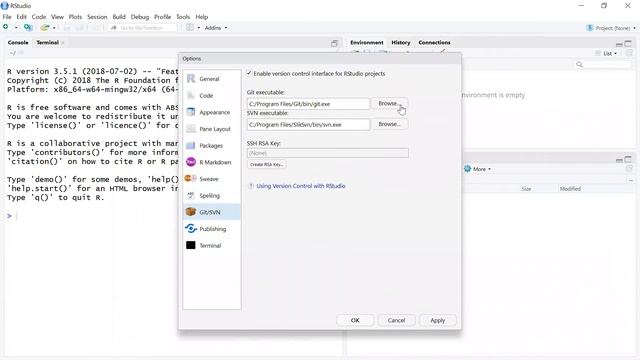The image size is (640, 360).
Task: Select Appearance in Options sidebar
Action: coord(212,112)
